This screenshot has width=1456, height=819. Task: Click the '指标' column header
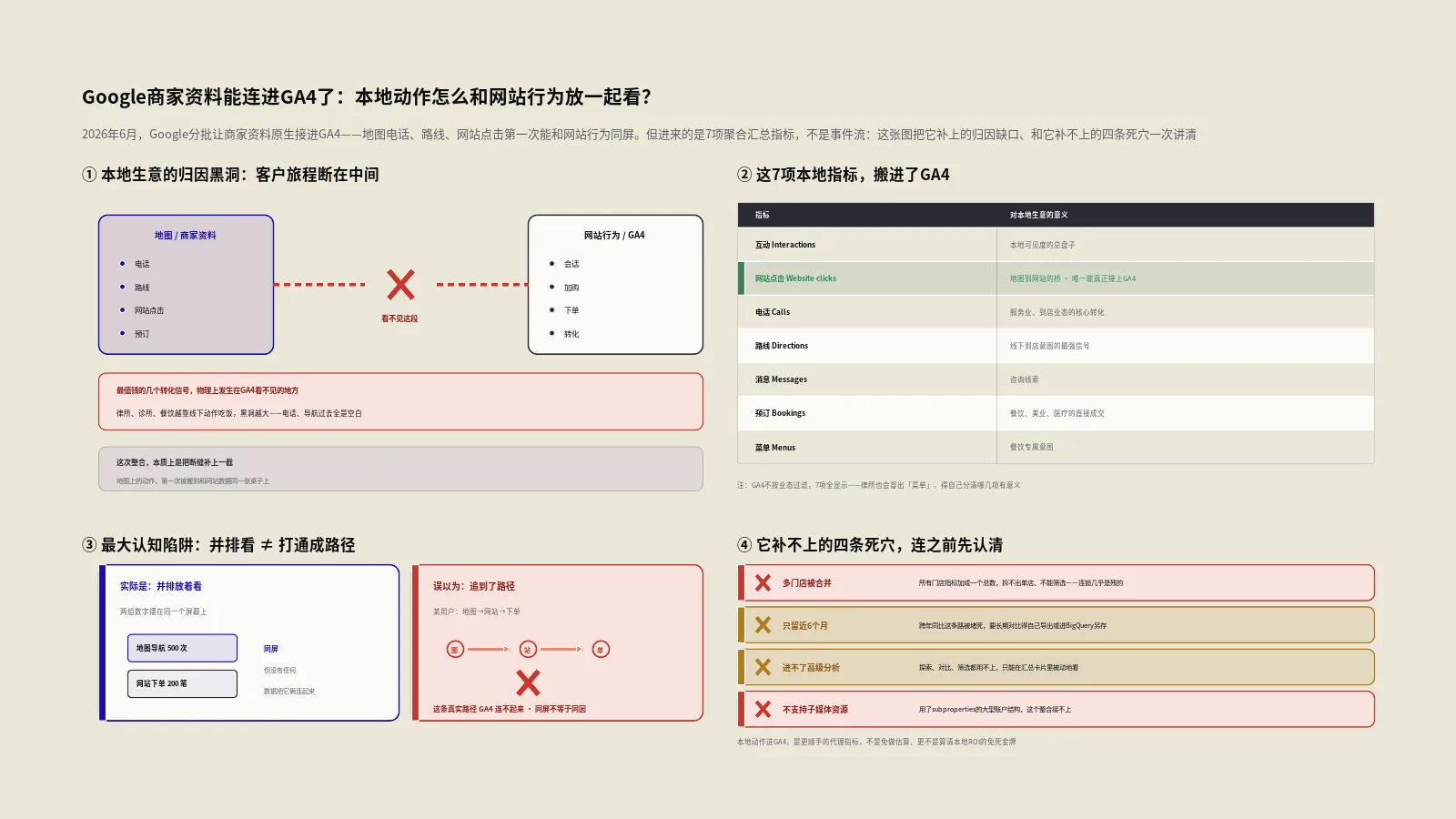[763, 215]
